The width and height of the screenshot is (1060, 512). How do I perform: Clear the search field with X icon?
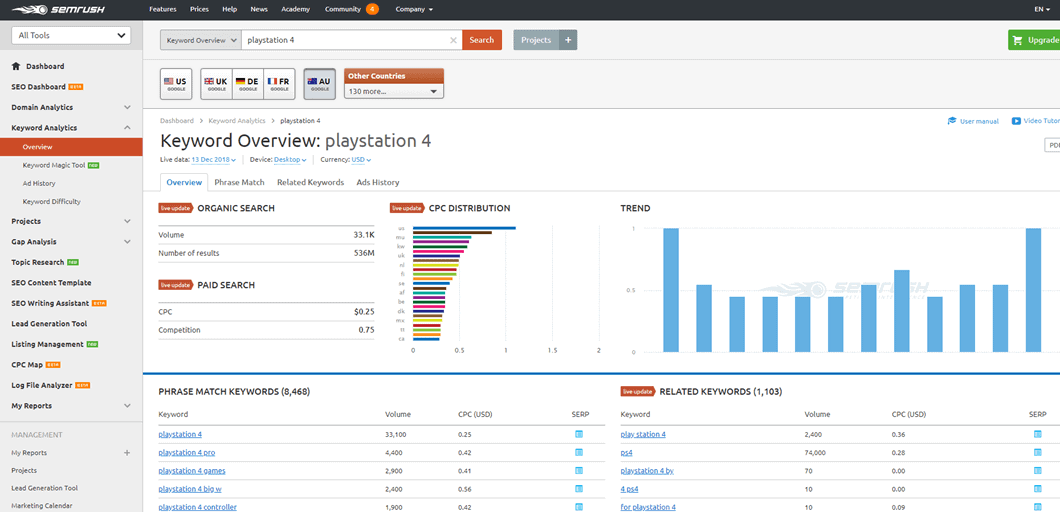(454, 40)
